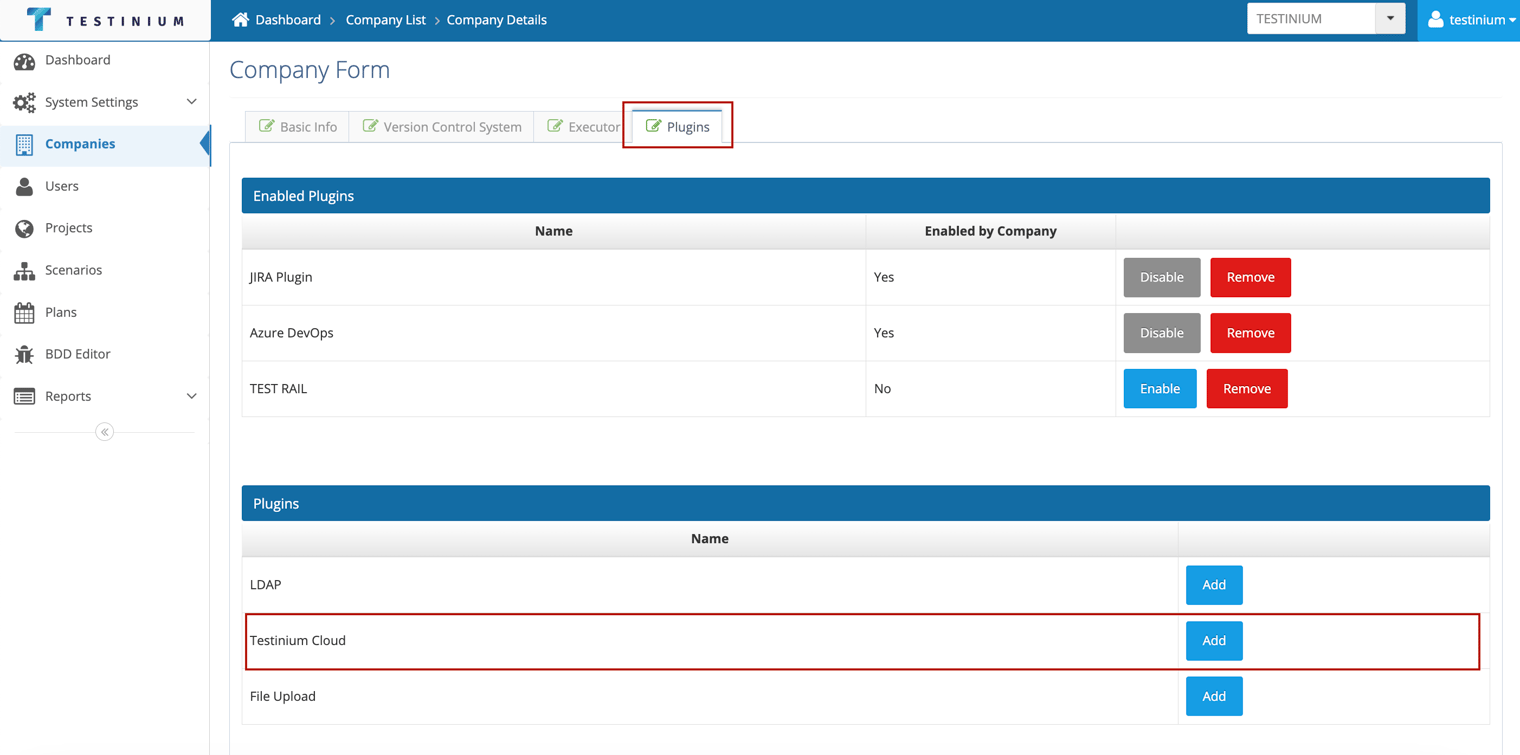This screenshot has height=755, width=1520.
Task: Add the File Upload plugin
Action: pyautogui.click(x=1214, y=697)
